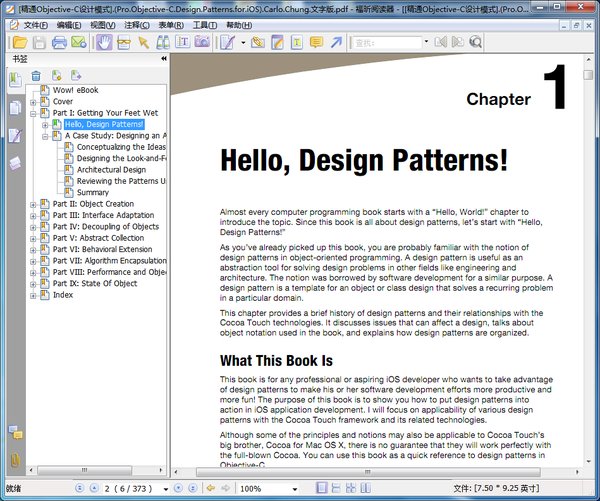The width and height of the screenshot is (600, 501).
Task: Open the Pages thumbnail side panel
Action: [x=14, y=107]
